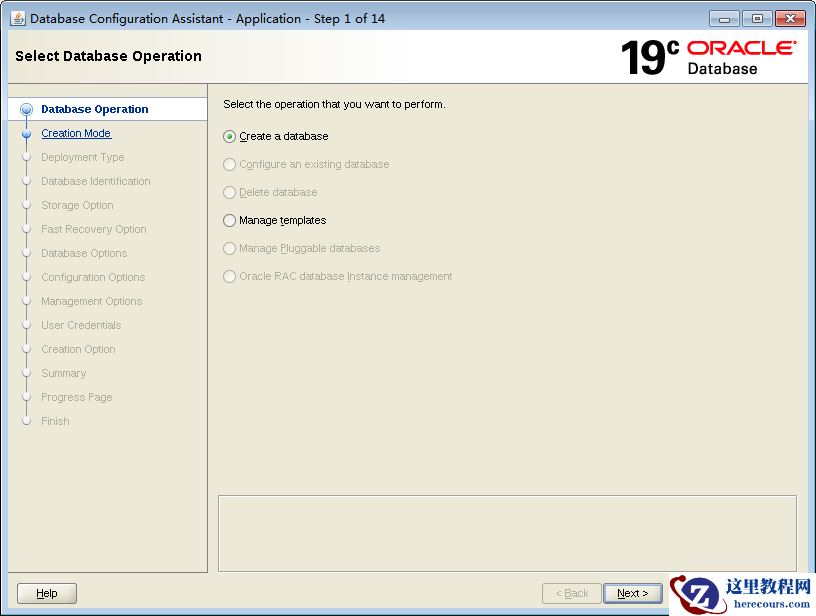Click the Creation Mode step bullet icon
The image size is (816, 616).
click(27, 134)
